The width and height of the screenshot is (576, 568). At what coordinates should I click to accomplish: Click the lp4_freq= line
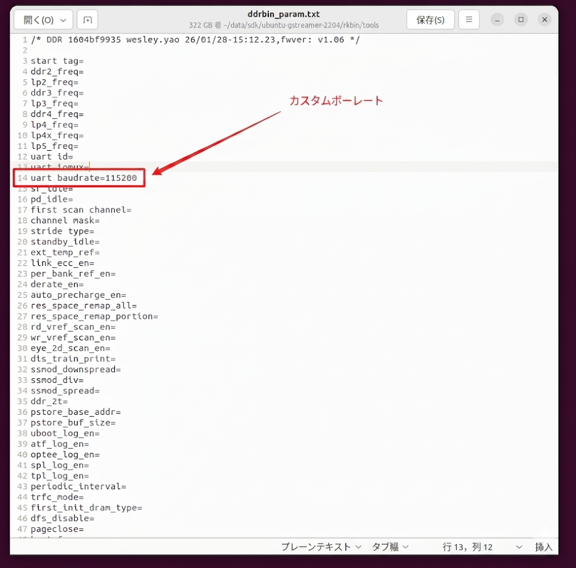click(x=54, y=125)
